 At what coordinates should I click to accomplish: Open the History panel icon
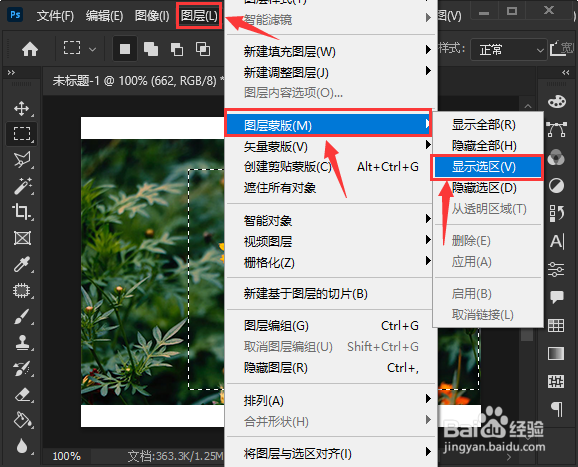point(557,213)
